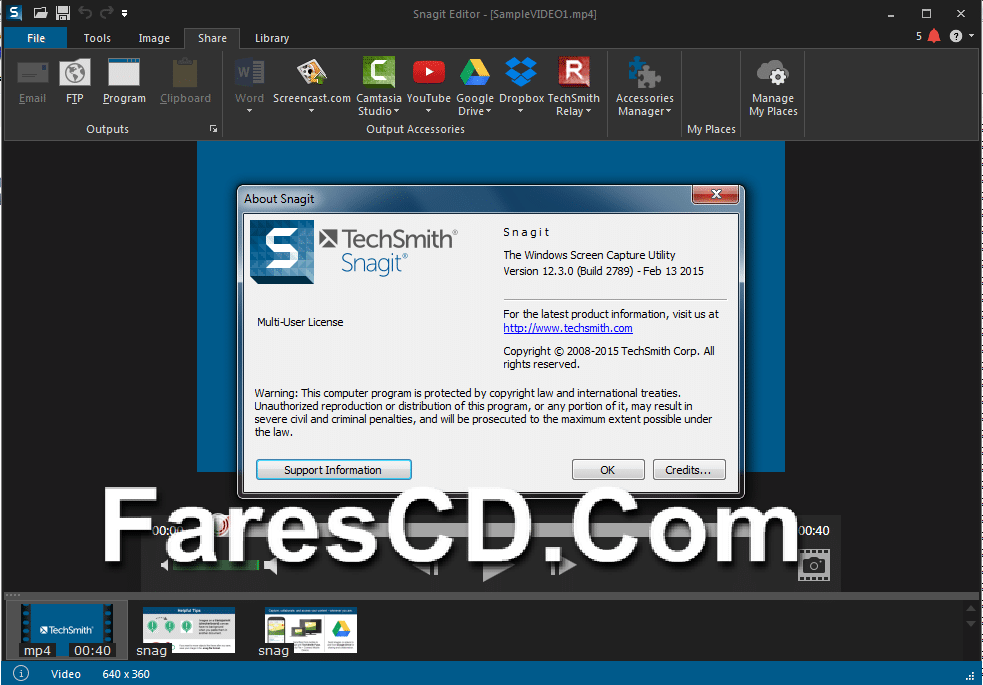This screenshot has height=685, width=983.
Task: Click the Google Drive icon
Action: (475, 73)
